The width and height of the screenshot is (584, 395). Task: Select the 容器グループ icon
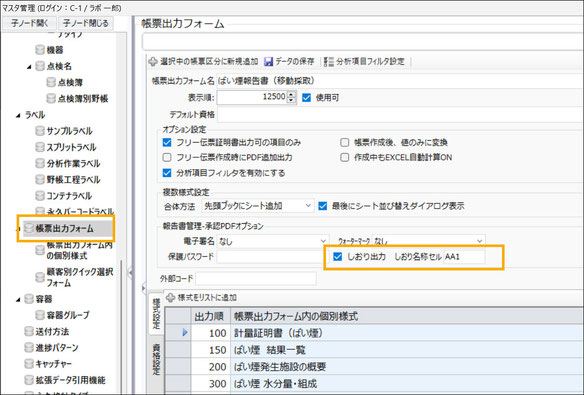pyautogui.click(x=40, y=315)
